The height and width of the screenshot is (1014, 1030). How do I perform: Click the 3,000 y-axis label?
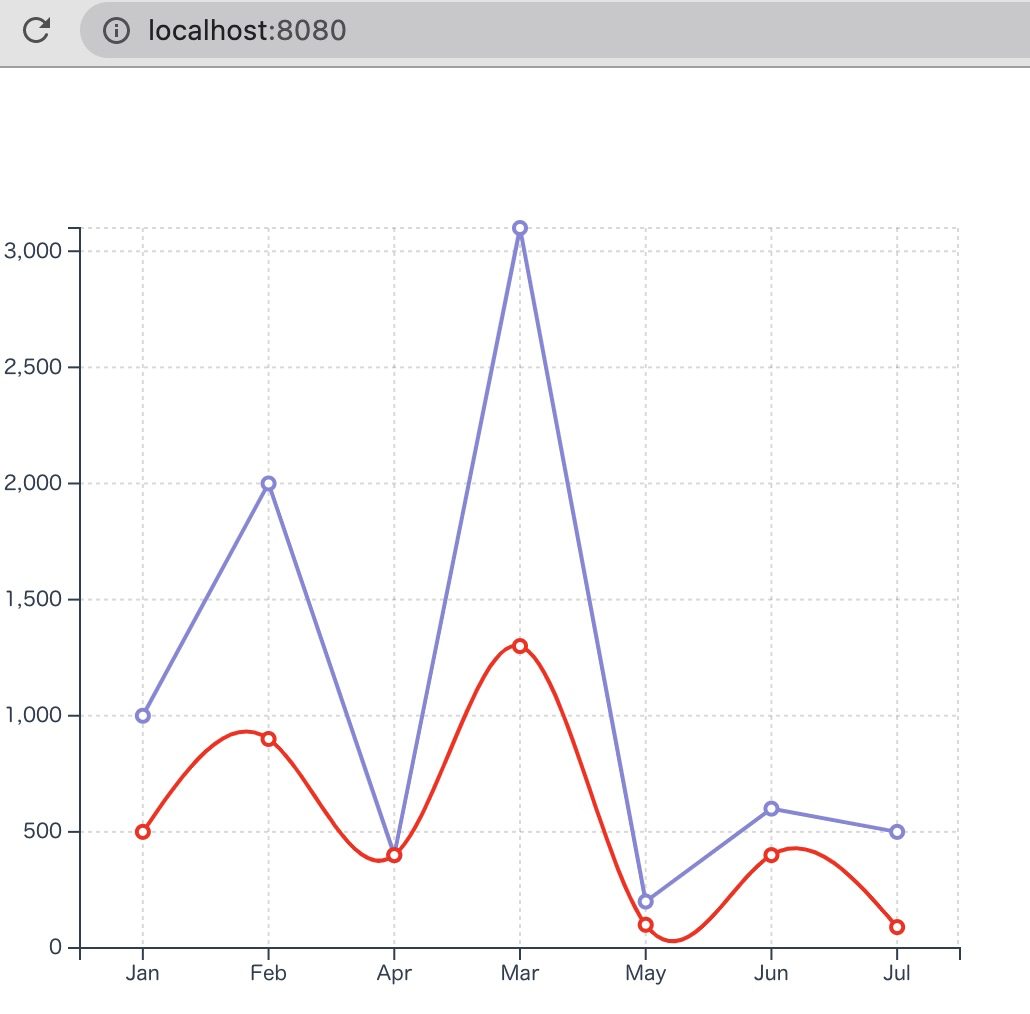point(33,251)
